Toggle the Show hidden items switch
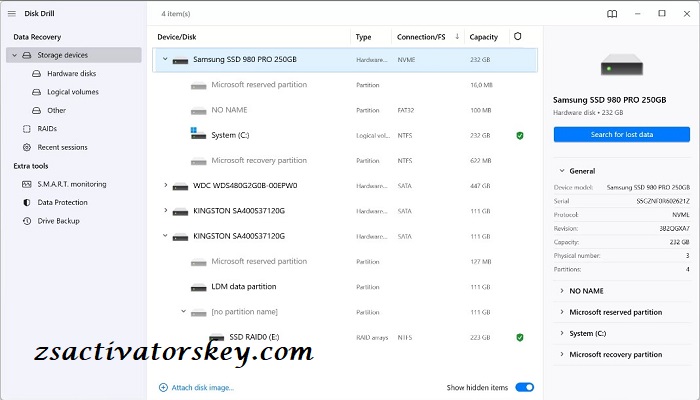The height and width of the screenshot is (400, 700). click(x=525, y=388)
